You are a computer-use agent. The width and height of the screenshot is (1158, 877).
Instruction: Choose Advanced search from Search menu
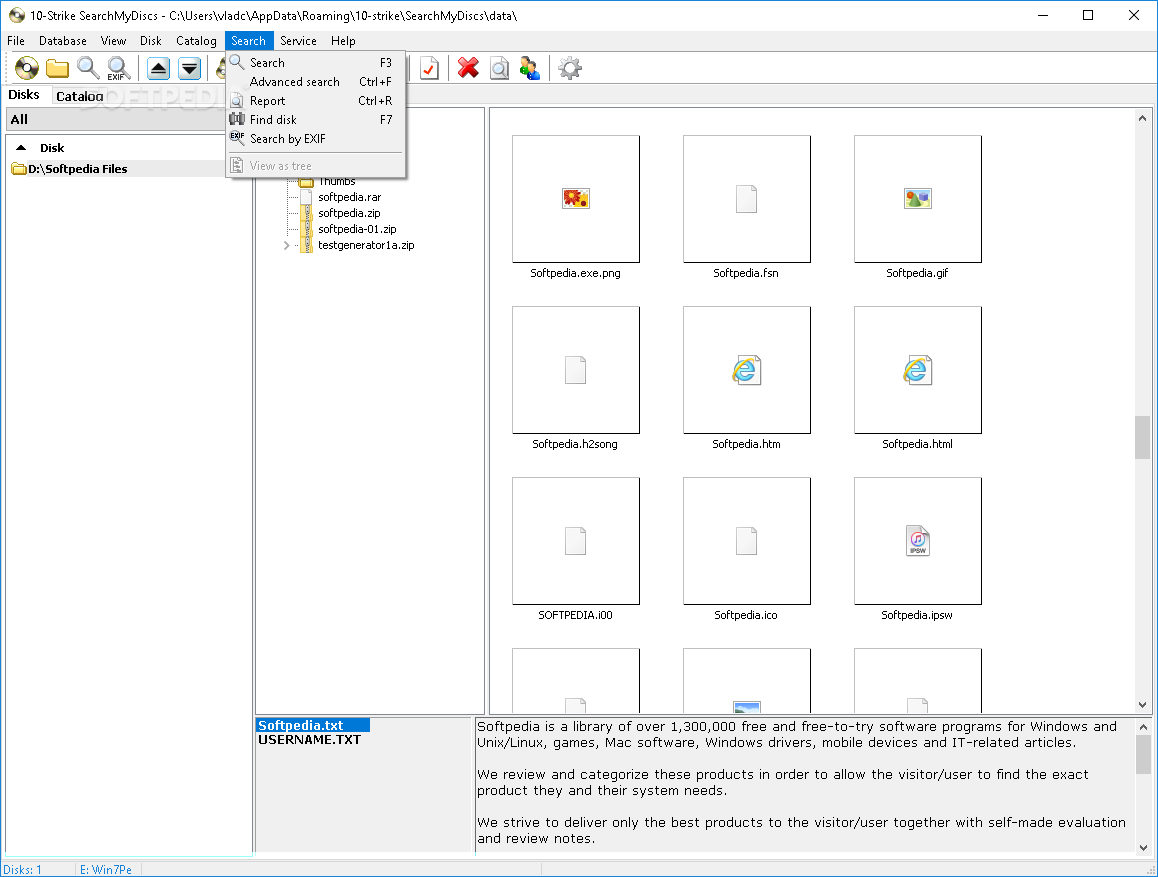pyautogui.click(x=316, y=82)
